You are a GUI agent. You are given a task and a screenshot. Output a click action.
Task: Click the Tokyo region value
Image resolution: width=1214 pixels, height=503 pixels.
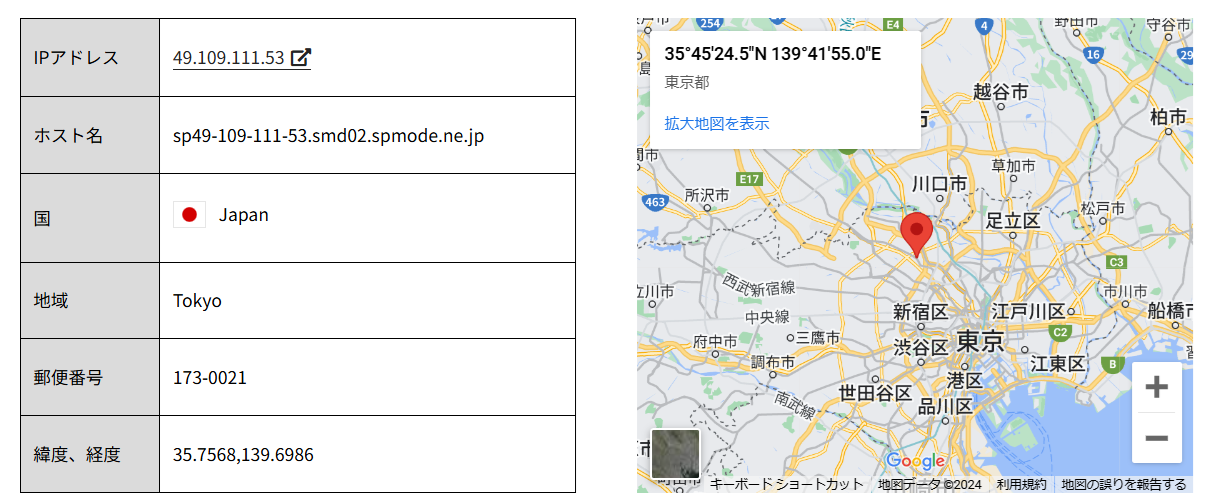[x=197, y=301]
